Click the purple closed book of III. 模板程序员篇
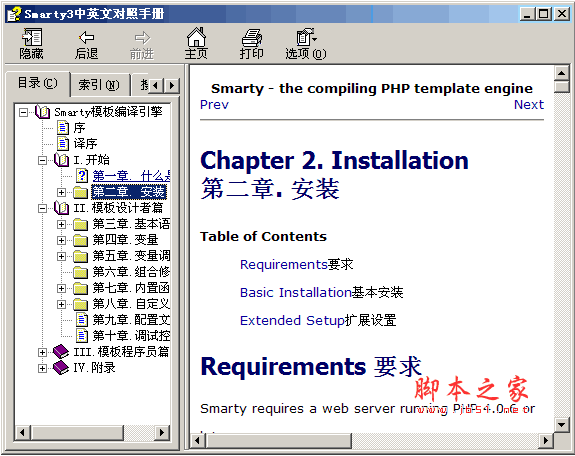Image resolution: width=575 pixels, height=456 pixels. (61, 351)
